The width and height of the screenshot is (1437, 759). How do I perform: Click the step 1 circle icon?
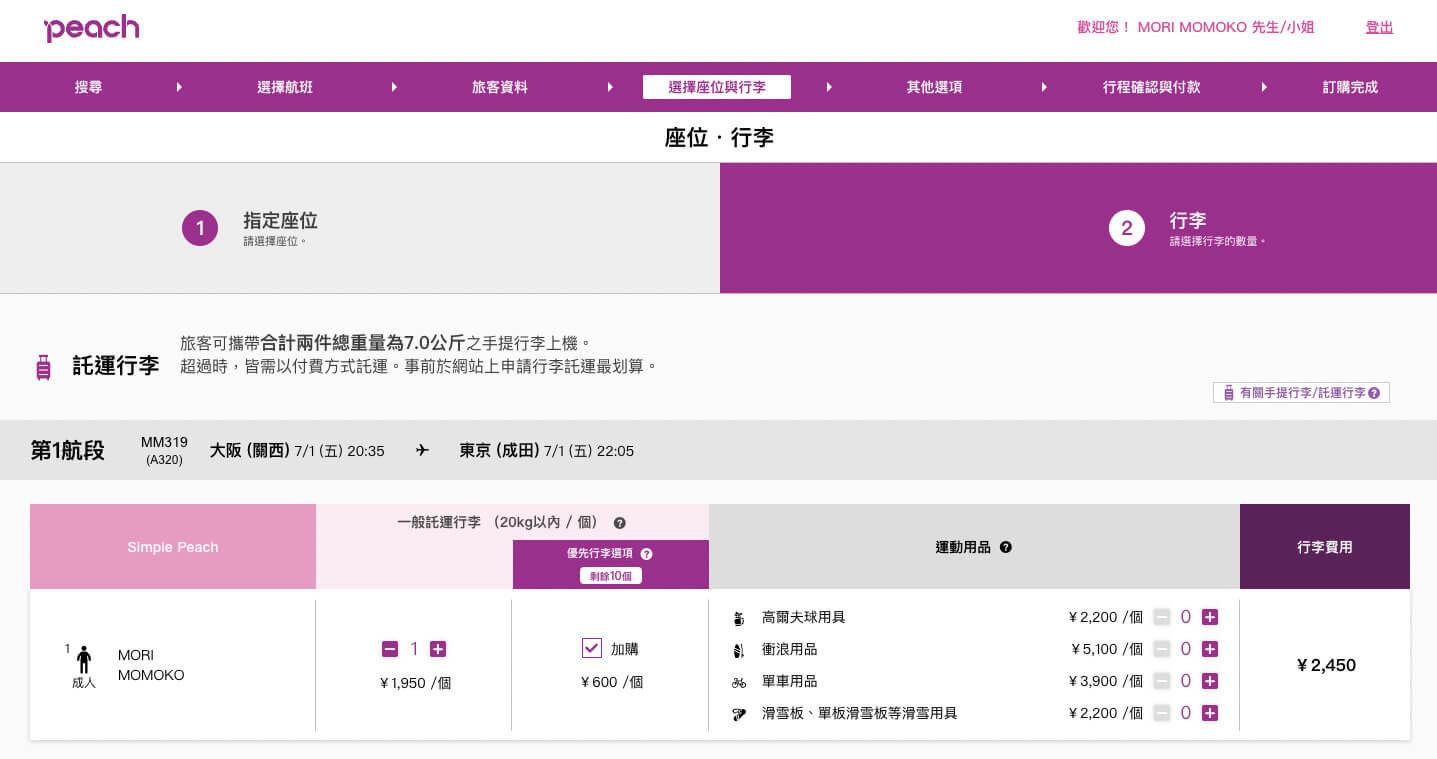click(200, 228)
